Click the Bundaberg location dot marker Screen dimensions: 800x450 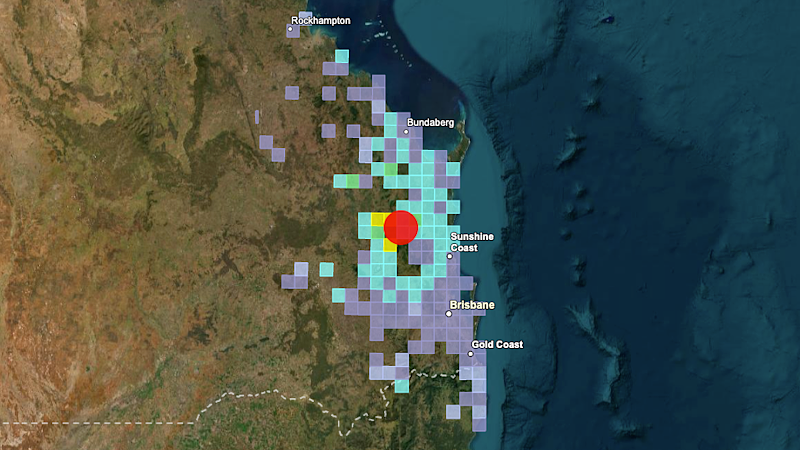pyautogui.click(x=406, y=132)
